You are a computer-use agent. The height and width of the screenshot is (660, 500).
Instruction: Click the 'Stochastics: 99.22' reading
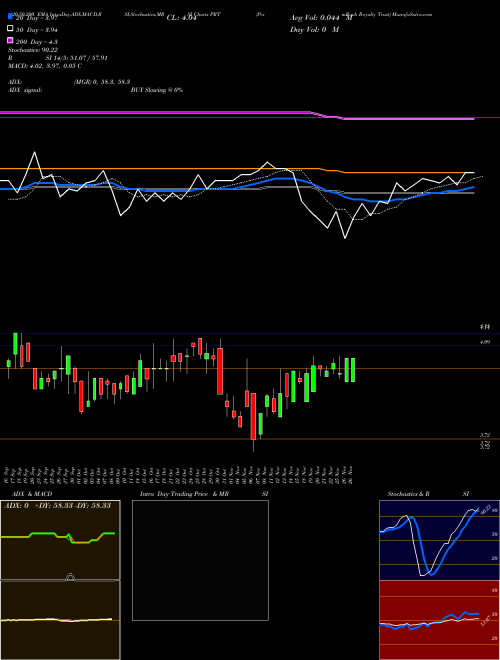point(33,50)
